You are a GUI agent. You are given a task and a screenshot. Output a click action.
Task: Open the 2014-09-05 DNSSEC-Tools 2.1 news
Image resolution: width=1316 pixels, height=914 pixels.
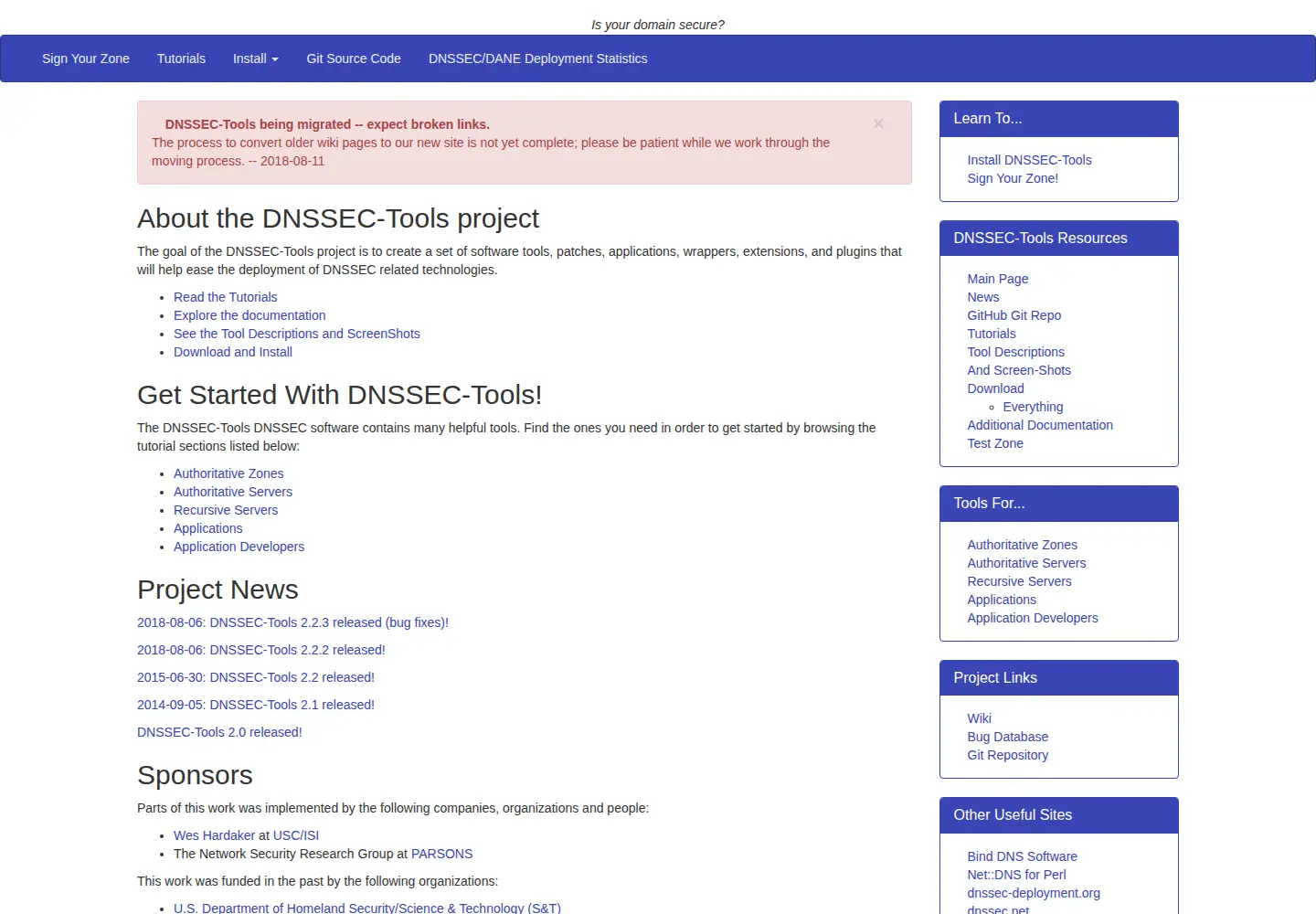coord(256,705)
